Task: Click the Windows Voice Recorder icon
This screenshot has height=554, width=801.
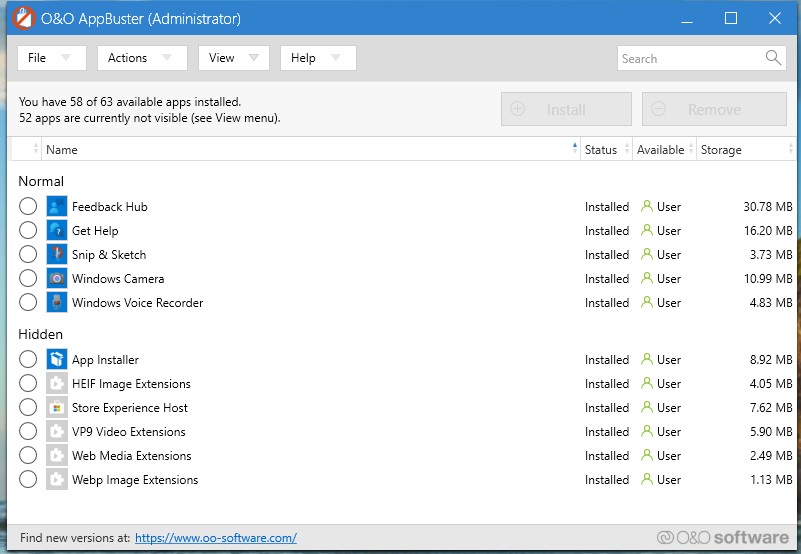Action: pos(57,303)
